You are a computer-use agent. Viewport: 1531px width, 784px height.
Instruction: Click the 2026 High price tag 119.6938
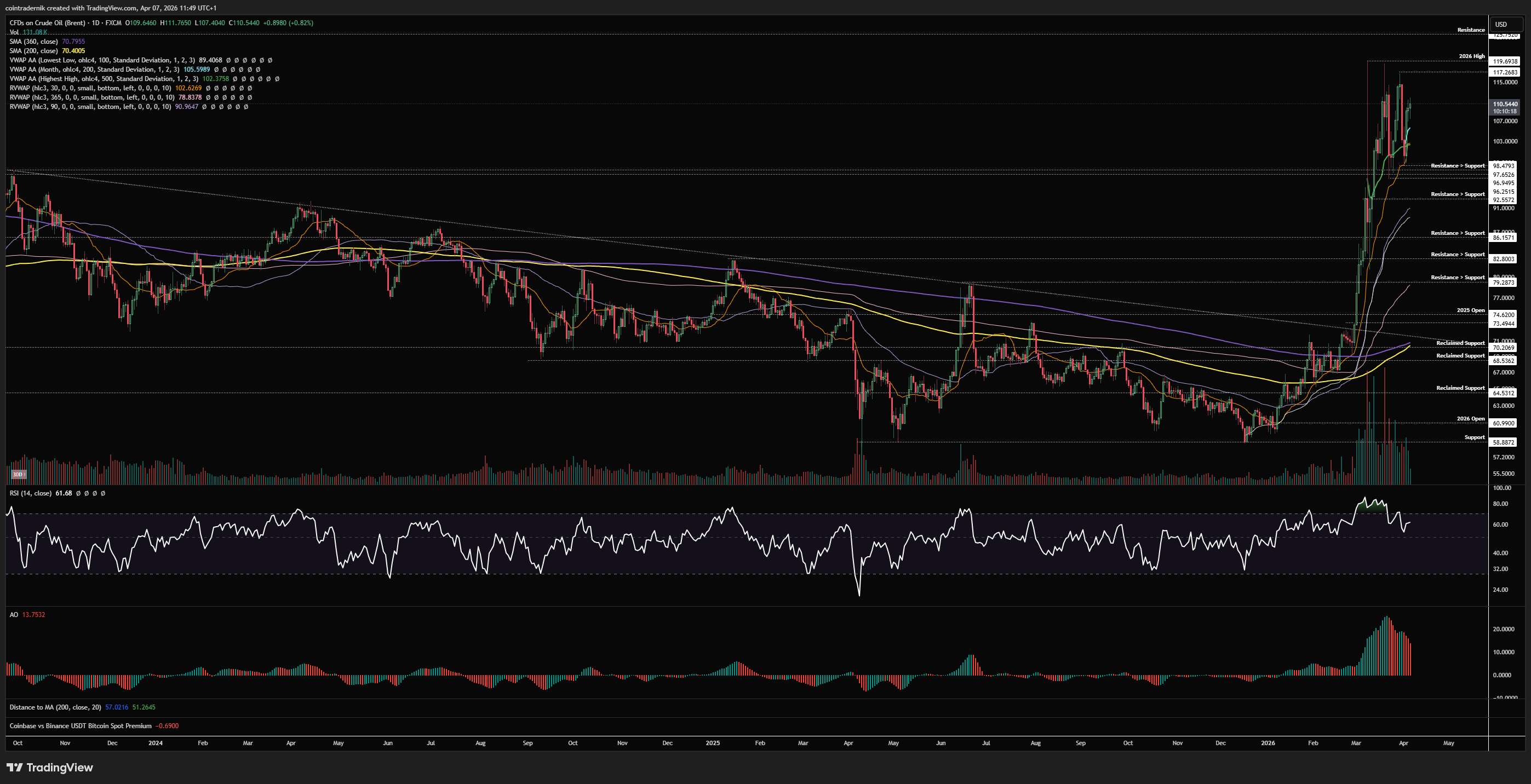pyautogui.click(x=1505, y=61)
